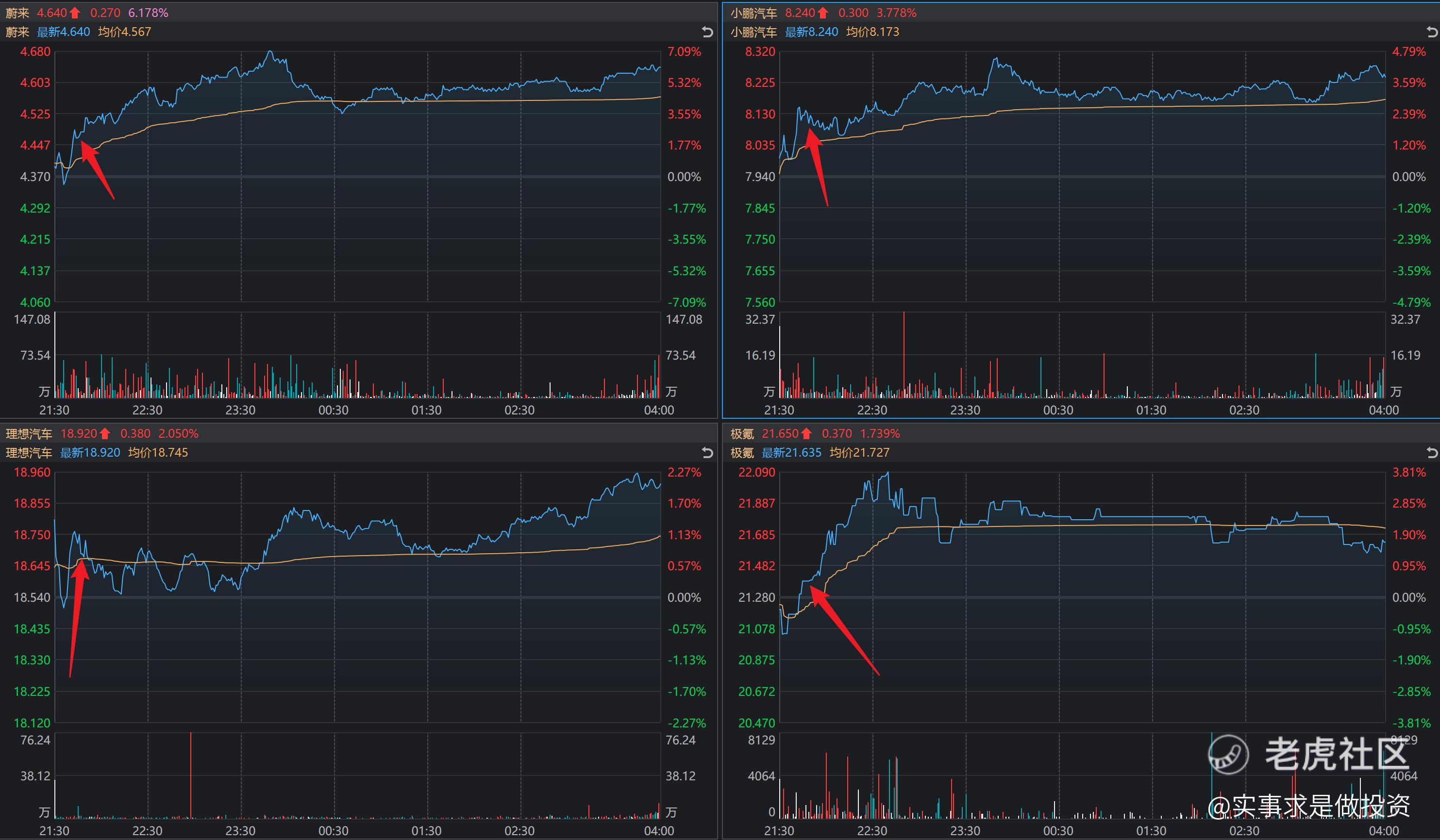
Task: Click the 8.320 top price label in 小鹏汽车 chart
Action: 760,51
